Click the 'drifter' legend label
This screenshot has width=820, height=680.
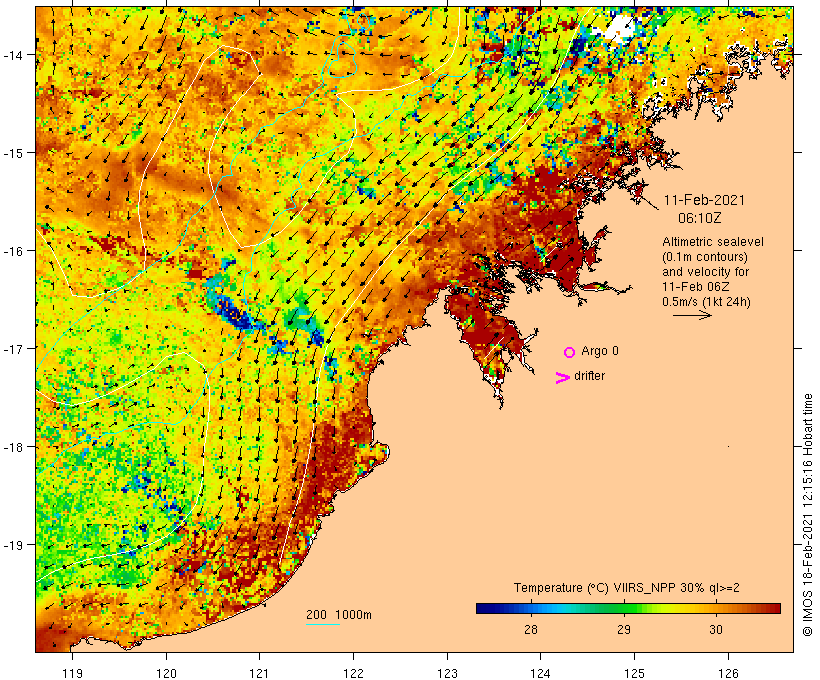coord(589,376)
